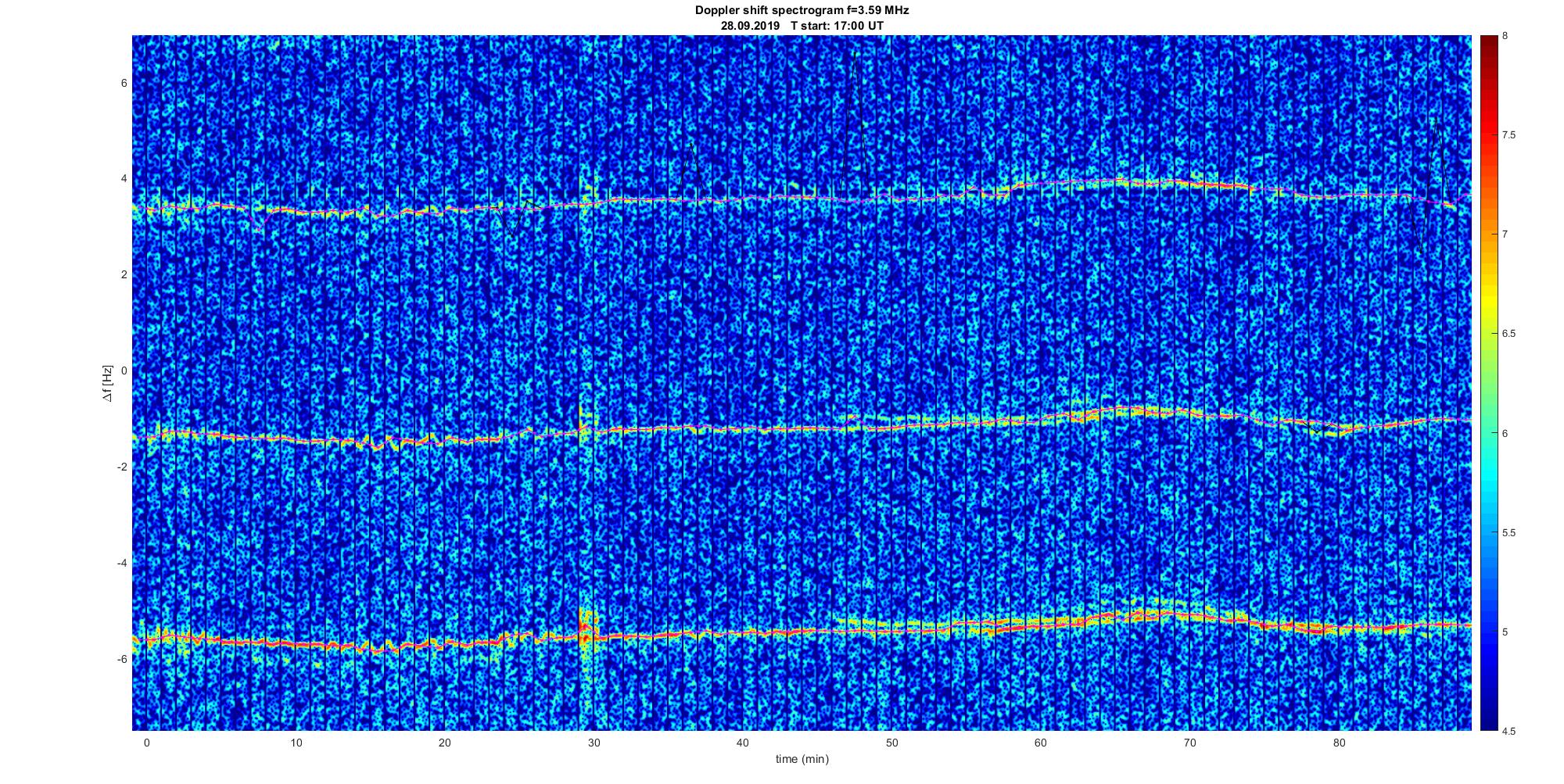
Task: Click the x-axis tick label '10'
Action: point(296,743)
